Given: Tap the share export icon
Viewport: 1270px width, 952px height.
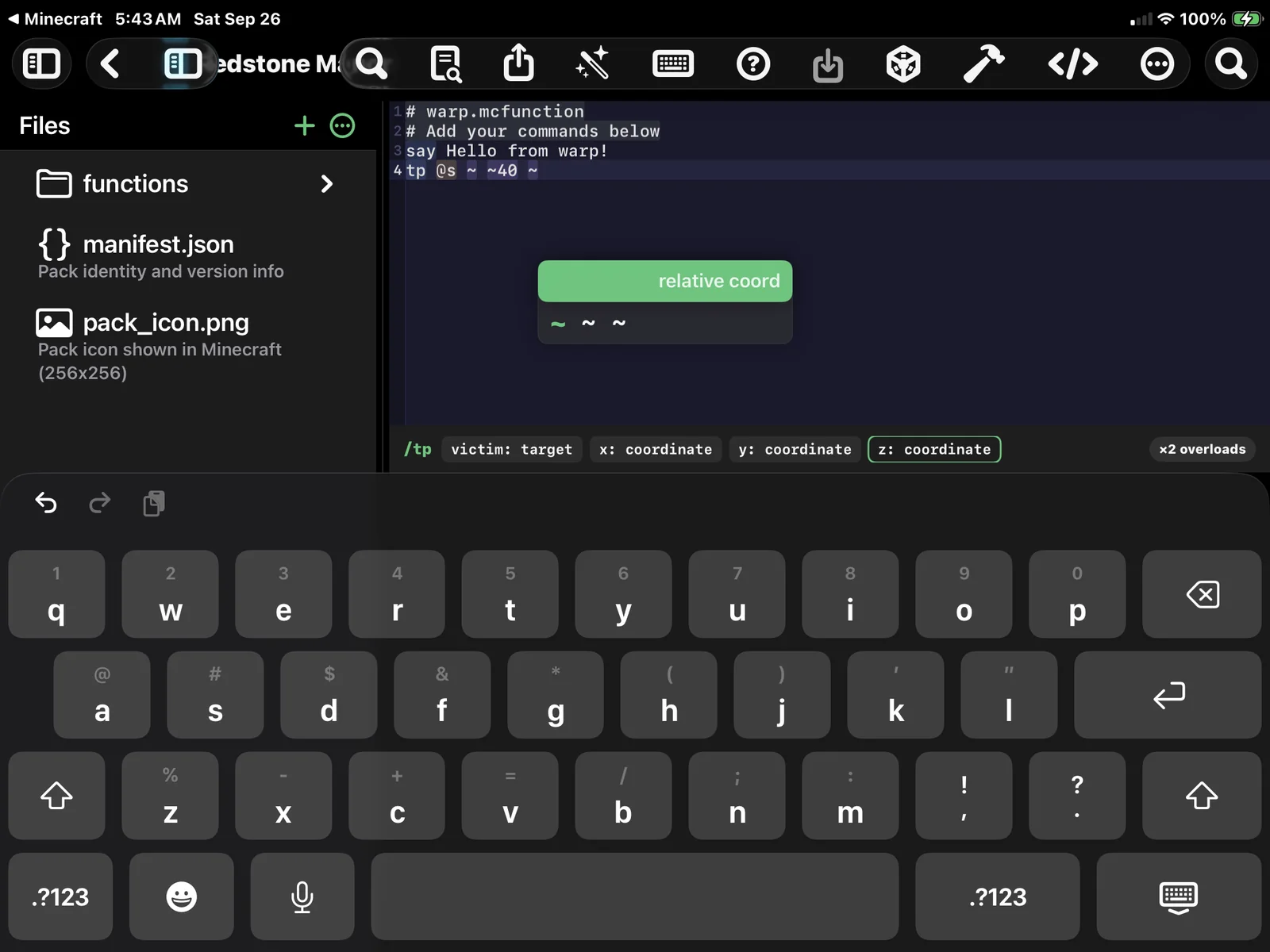Looking at the screenshot, I should click(x=519, y=63).
